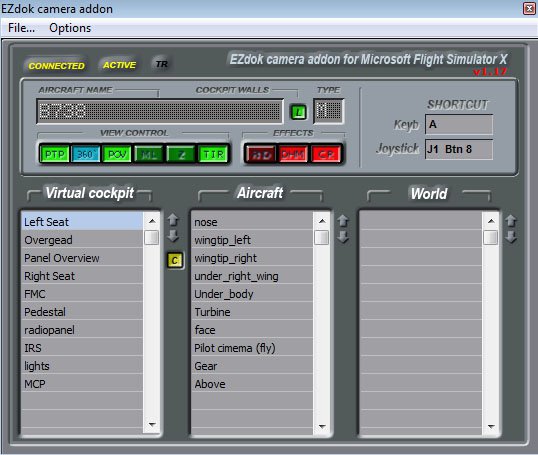Image resolution: width=538 pixels, height=455 pixels.
Task: Click the World list scrollbar thumb
Action: pos(491,237)
